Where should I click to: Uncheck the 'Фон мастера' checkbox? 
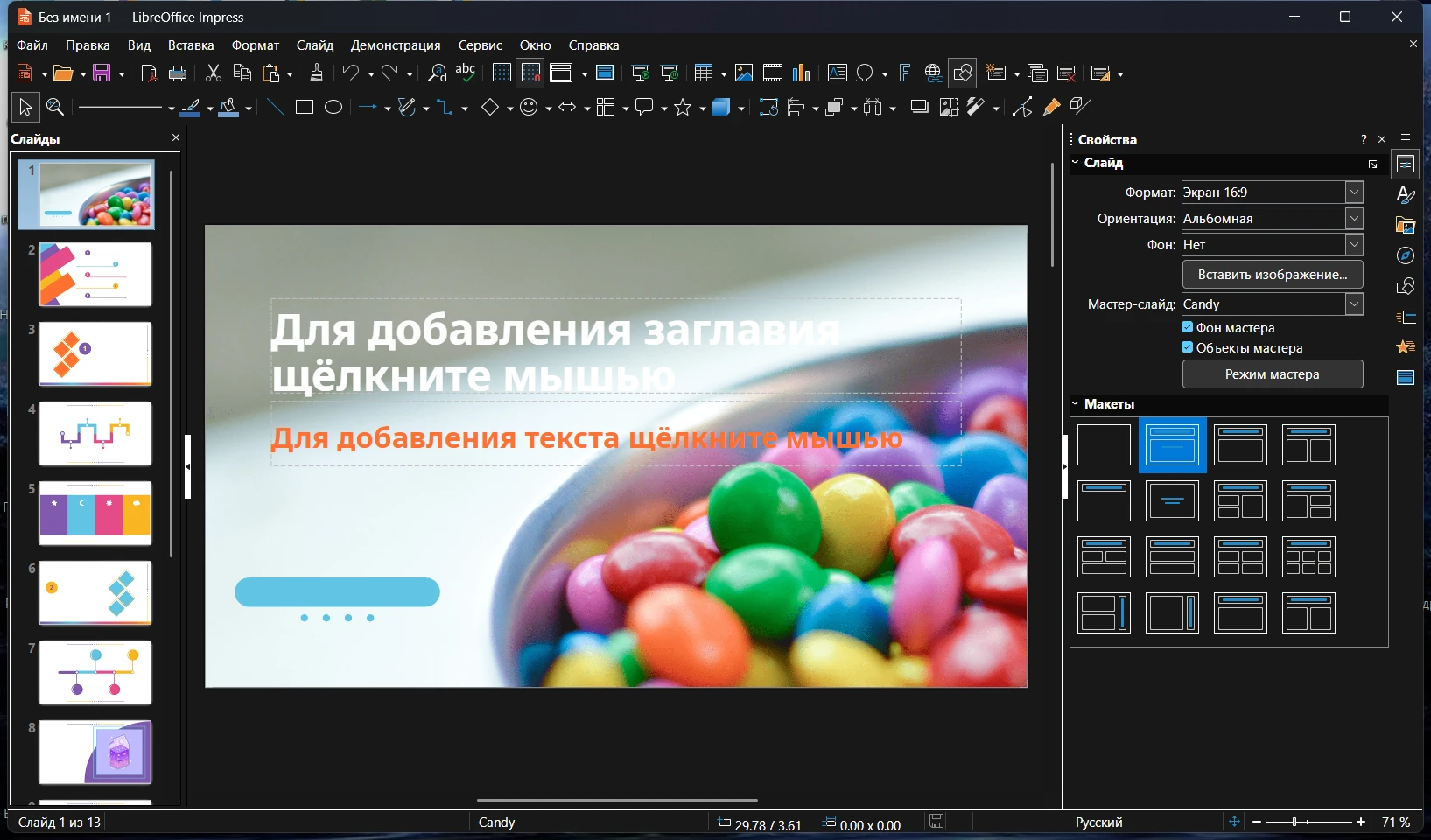[x=1188, y=327]
